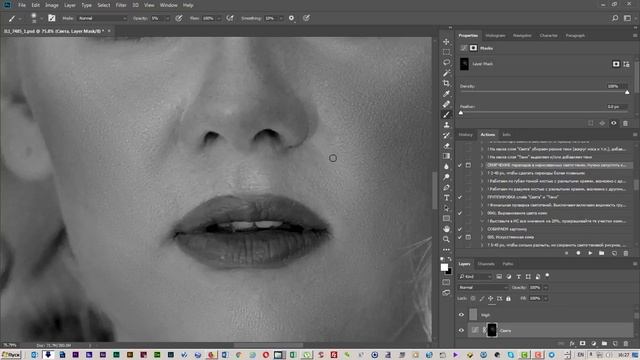Select the Magic Wand tool
The height and width of the screenshot is (360, 640).
pos(447,73)
